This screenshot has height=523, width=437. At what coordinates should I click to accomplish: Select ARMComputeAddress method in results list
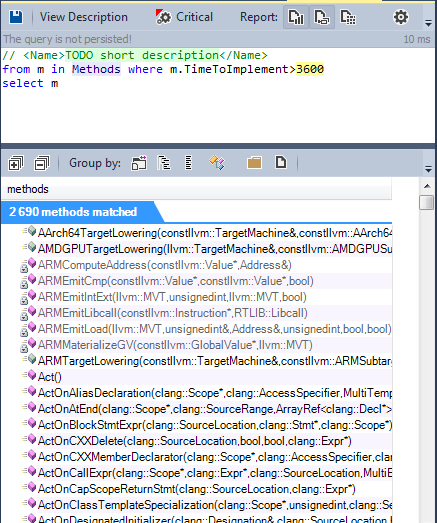click(164, 265)
